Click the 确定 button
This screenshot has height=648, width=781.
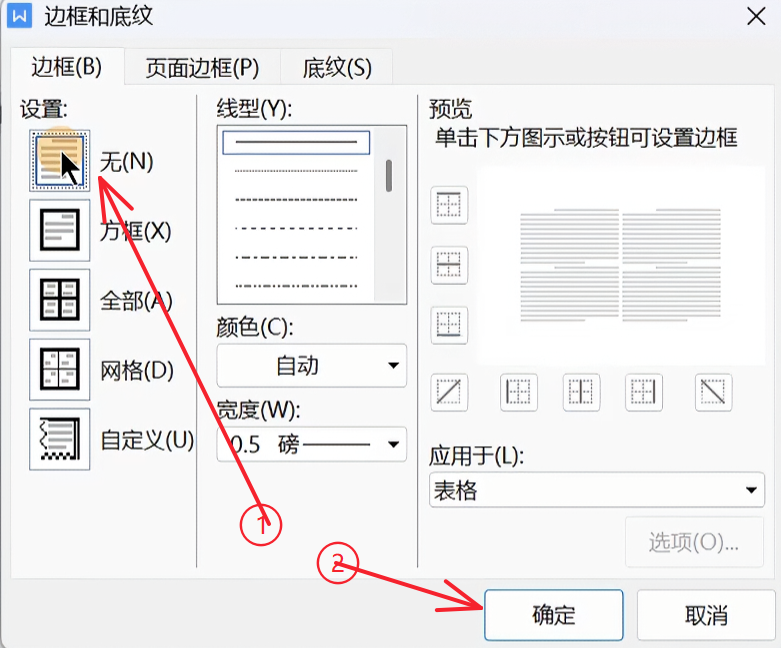pyautogui.click(x=553, y=615)
